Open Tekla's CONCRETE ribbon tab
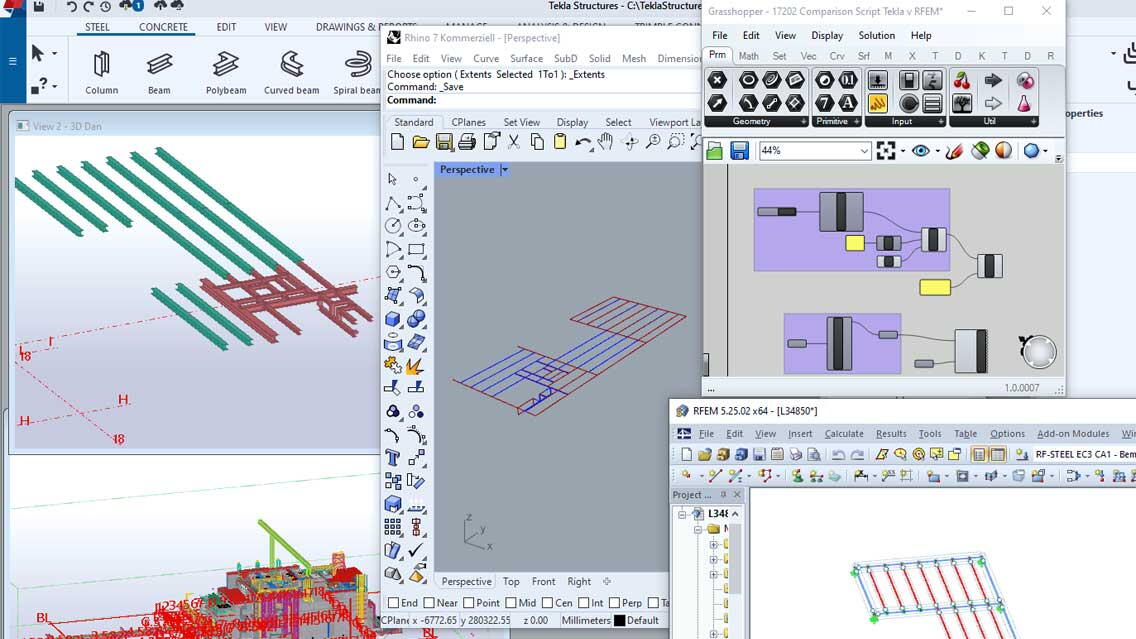Screen dimensions: 1136x639 pyautogui.click(x=163, y=27)
